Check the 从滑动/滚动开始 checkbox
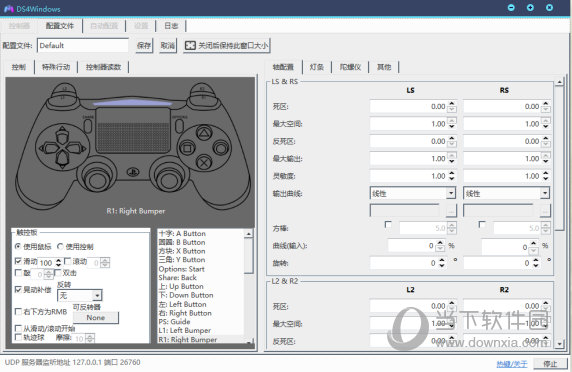The height and width of the screenshot is (372, 572). (18, 328)
